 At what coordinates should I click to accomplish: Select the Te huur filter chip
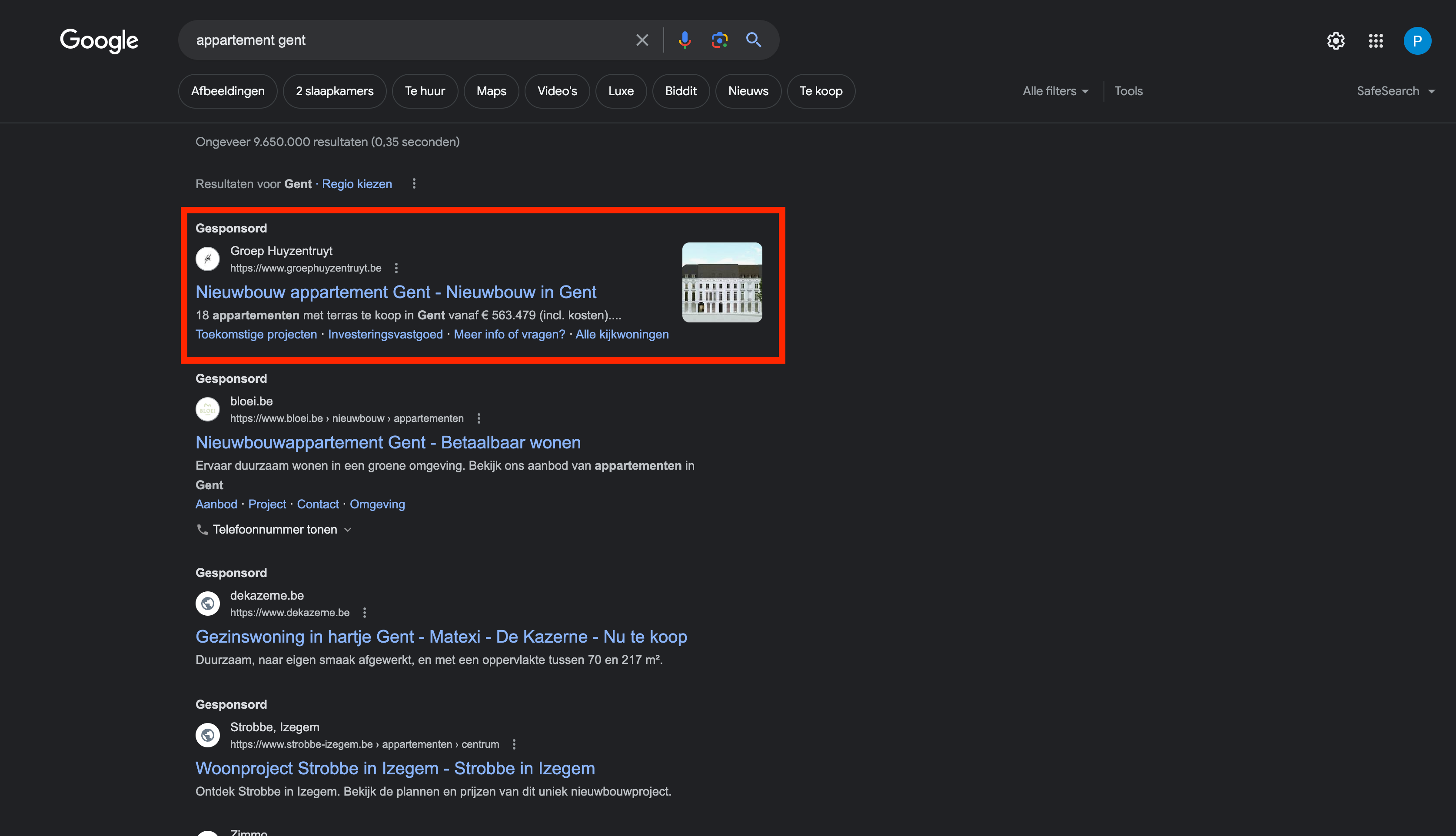(x=425, y=91)
